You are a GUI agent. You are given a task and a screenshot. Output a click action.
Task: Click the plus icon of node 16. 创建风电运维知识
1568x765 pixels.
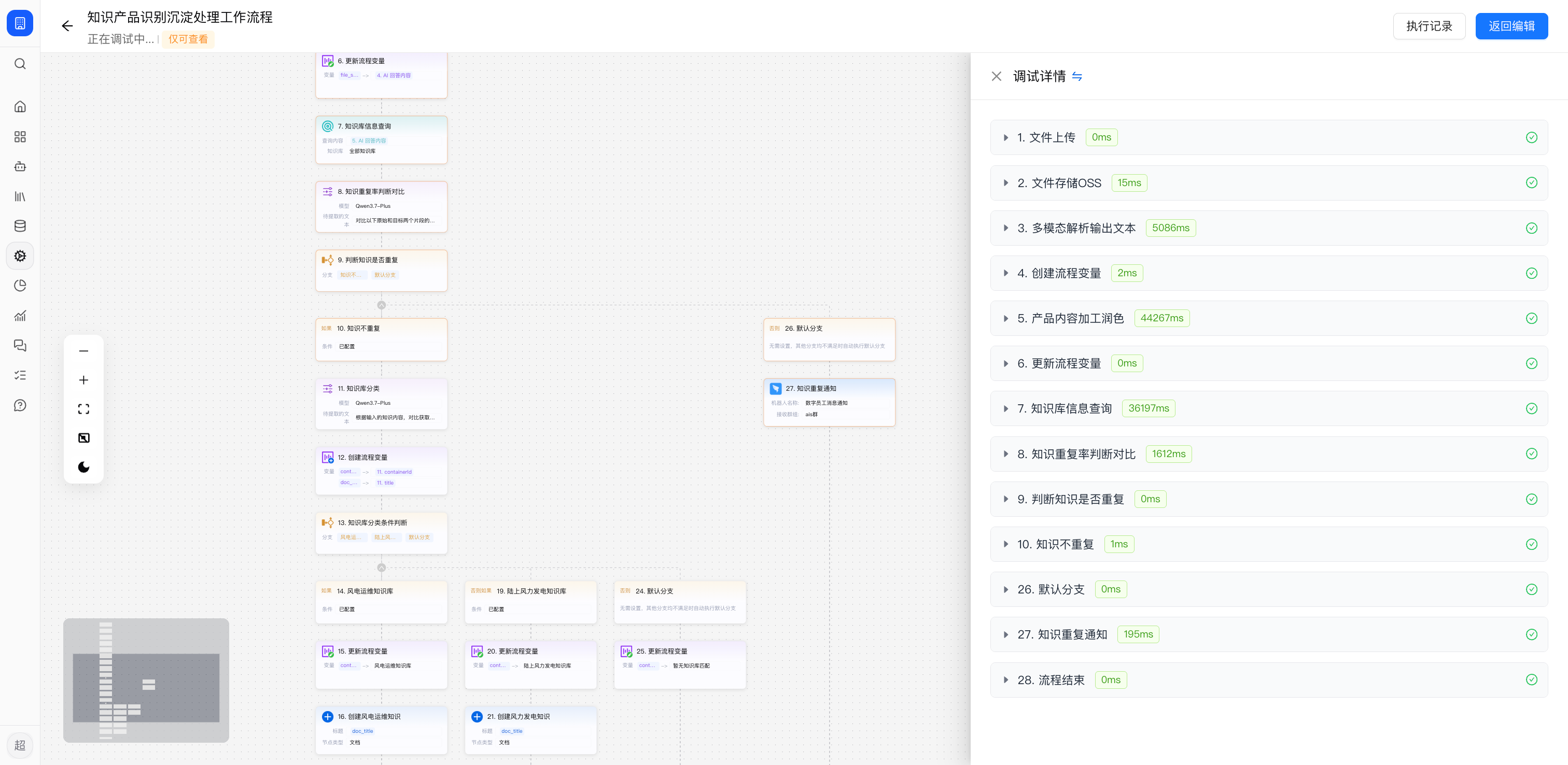328,716
